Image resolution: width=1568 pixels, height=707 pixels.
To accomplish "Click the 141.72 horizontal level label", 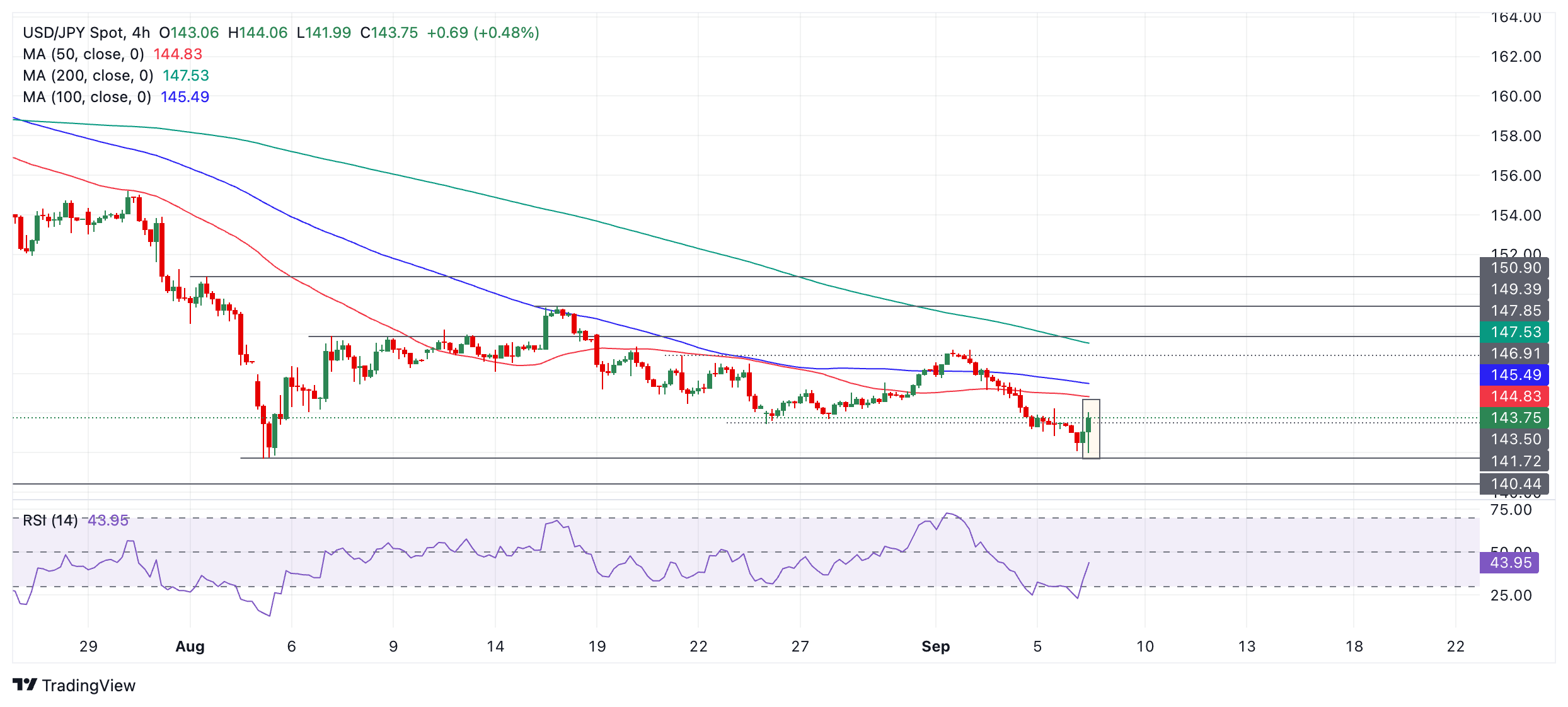I will [1514, 461].
